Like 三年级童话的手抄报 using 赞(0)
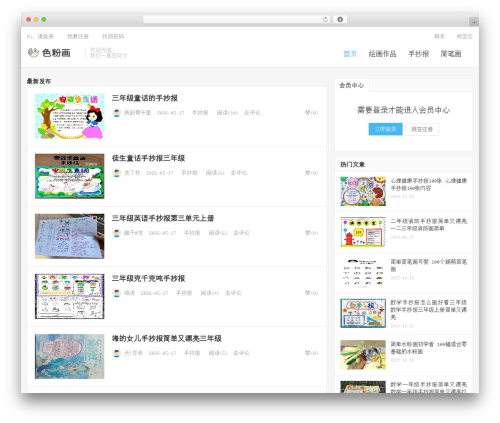Image resolution: width=500 pixels, height=423 pixels. 312,113
